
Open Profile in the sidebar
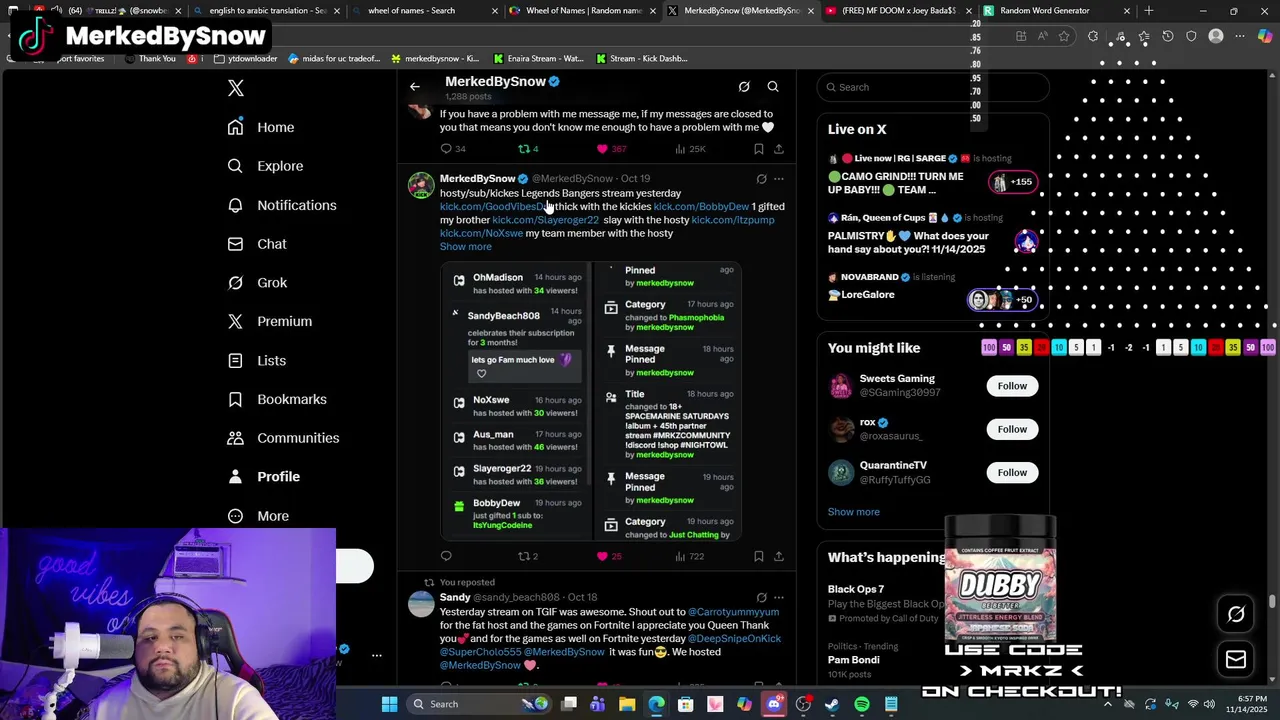(264, 477)
